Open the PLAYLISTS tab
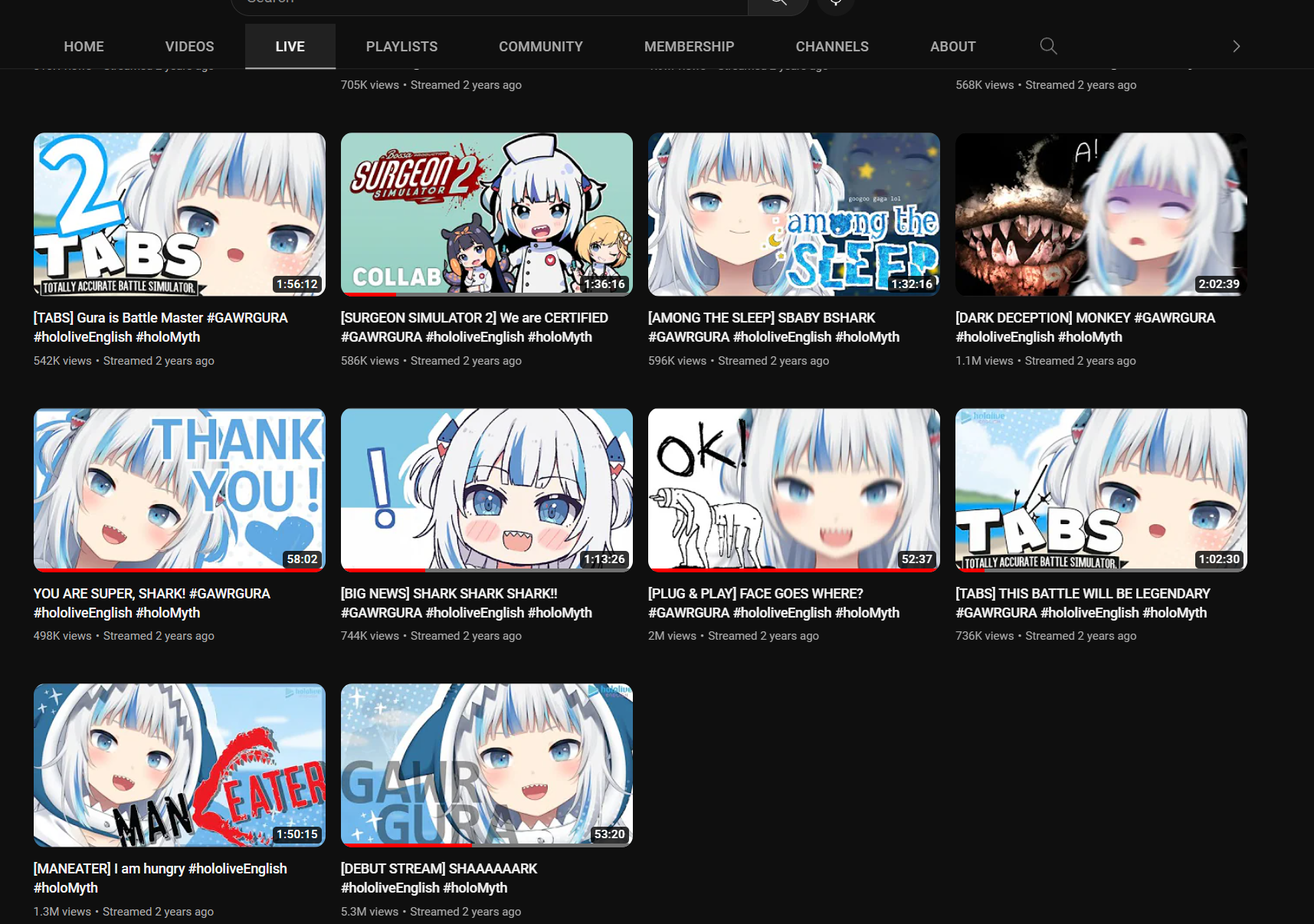 (402, 46)
